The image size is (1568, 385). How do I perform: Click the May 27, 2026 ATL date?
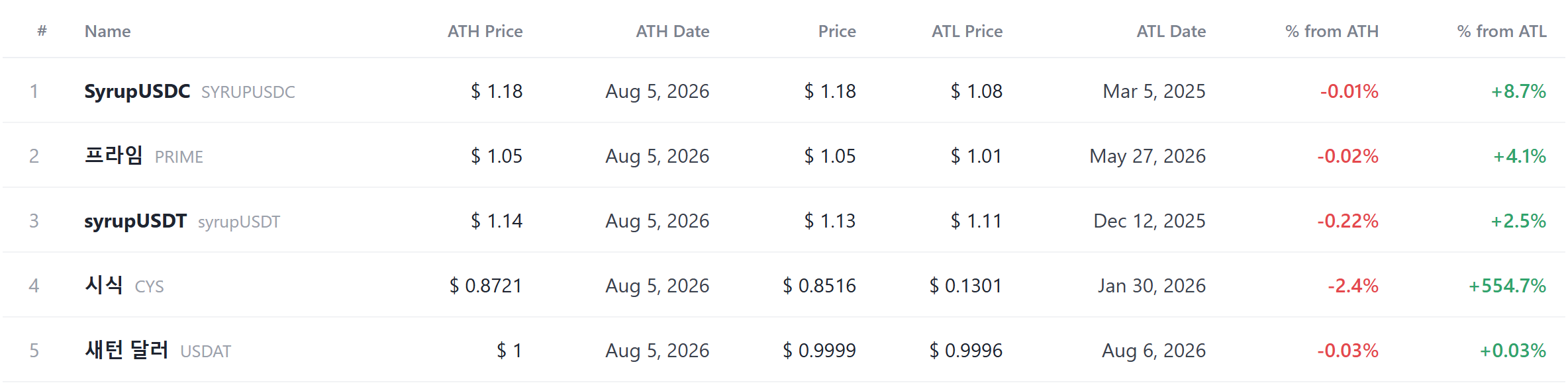(1148, 156)
